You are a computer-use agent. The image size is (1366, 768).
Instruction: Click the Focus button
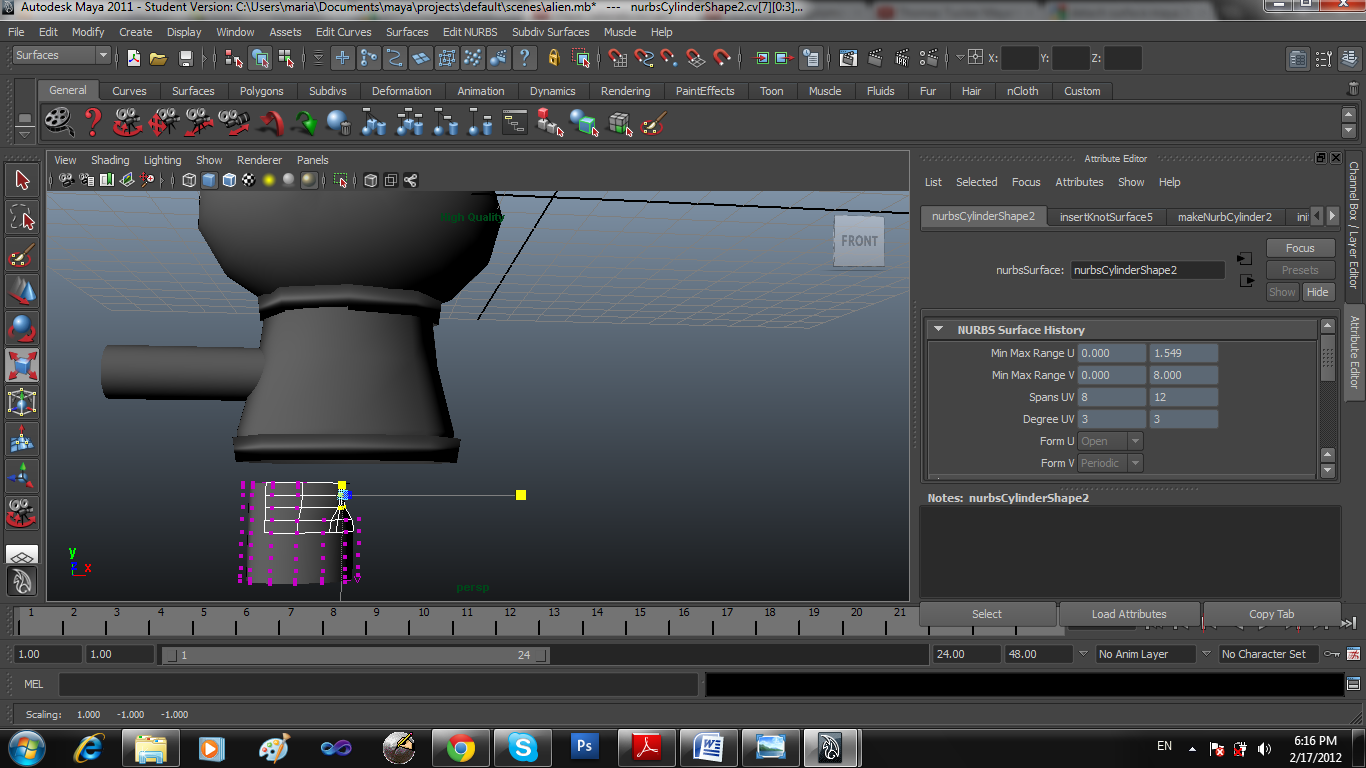click(1300, 248)
